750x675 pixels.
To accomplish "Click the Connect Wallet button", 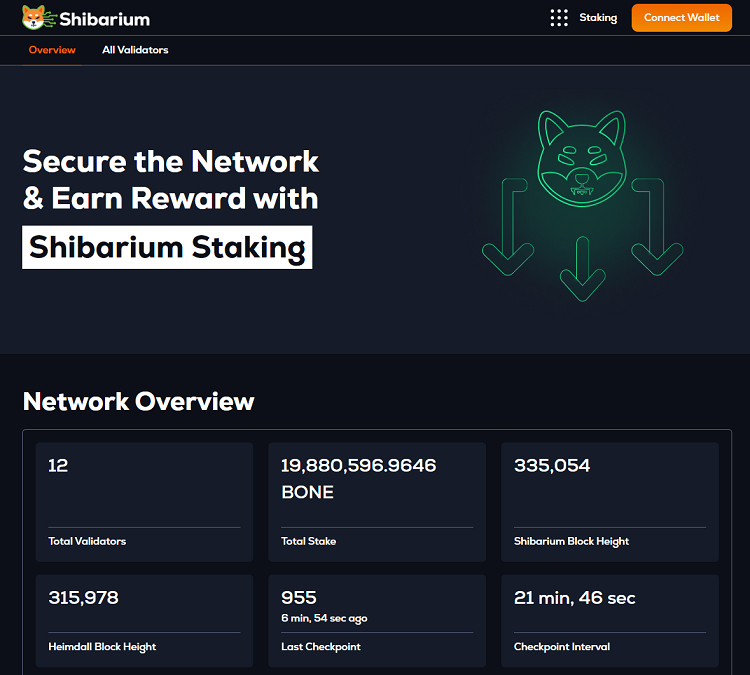I will [x=682, y=18].
